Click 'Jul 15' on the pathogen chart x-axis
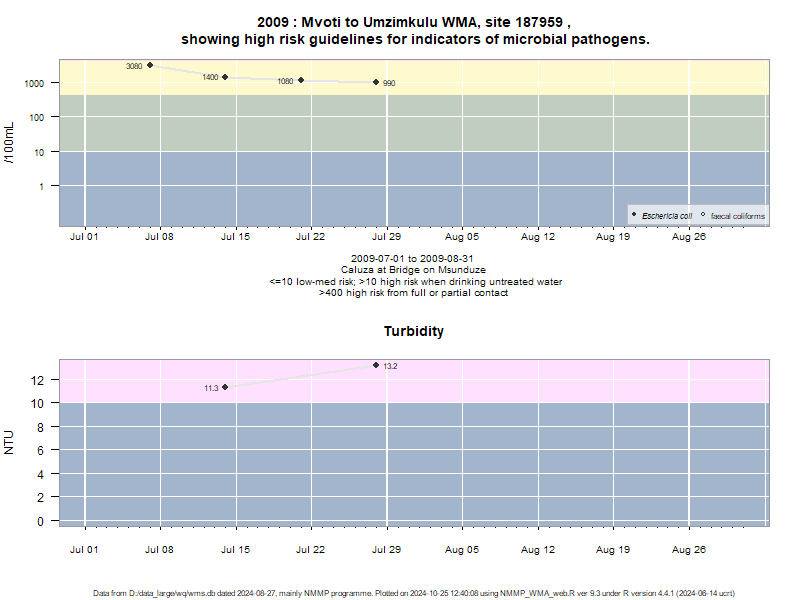800x600 pixels. point(235,237)
